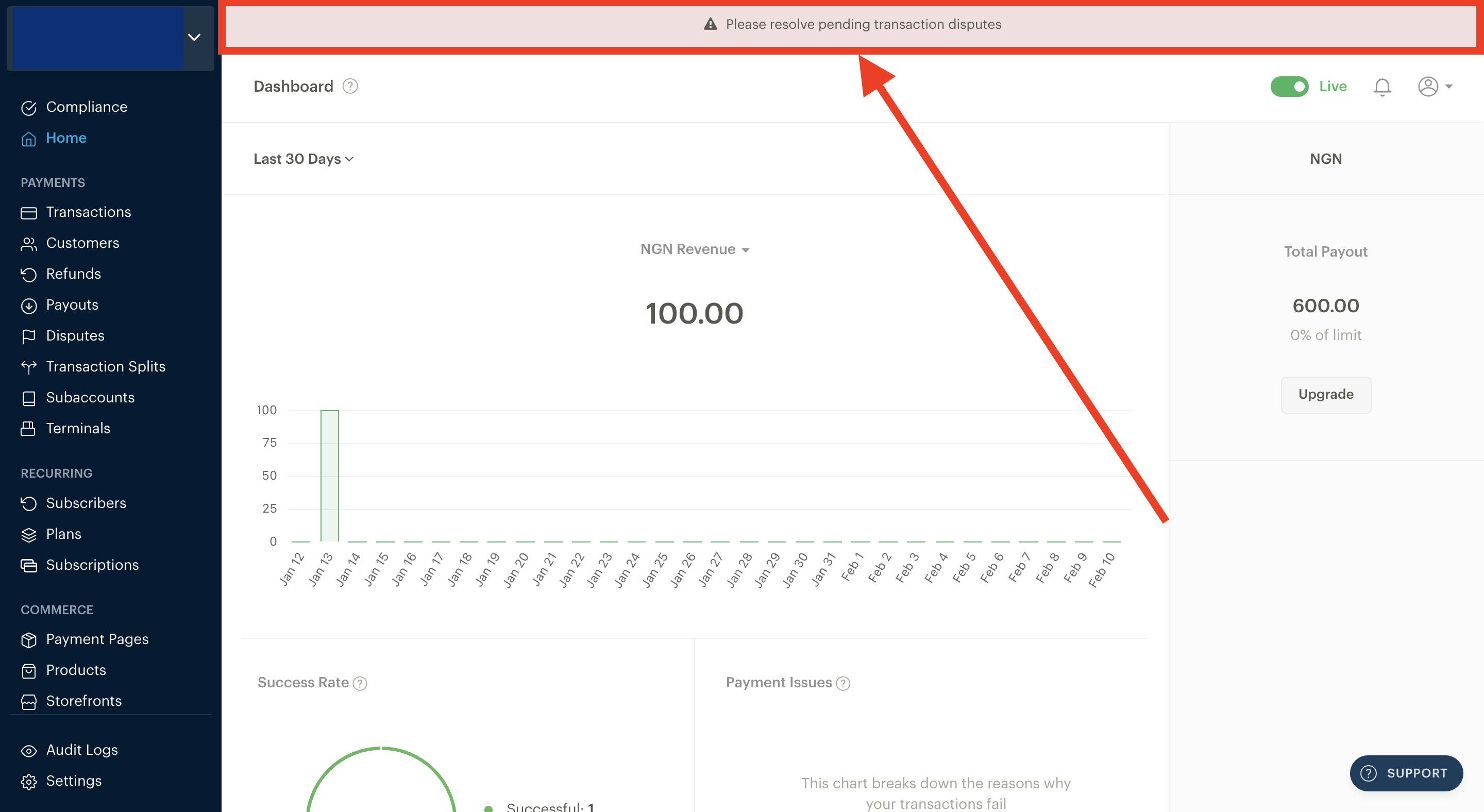Screen dimensions: 1484x812
Task: Click the Refunds arrow icon
Action: point(29,275)
